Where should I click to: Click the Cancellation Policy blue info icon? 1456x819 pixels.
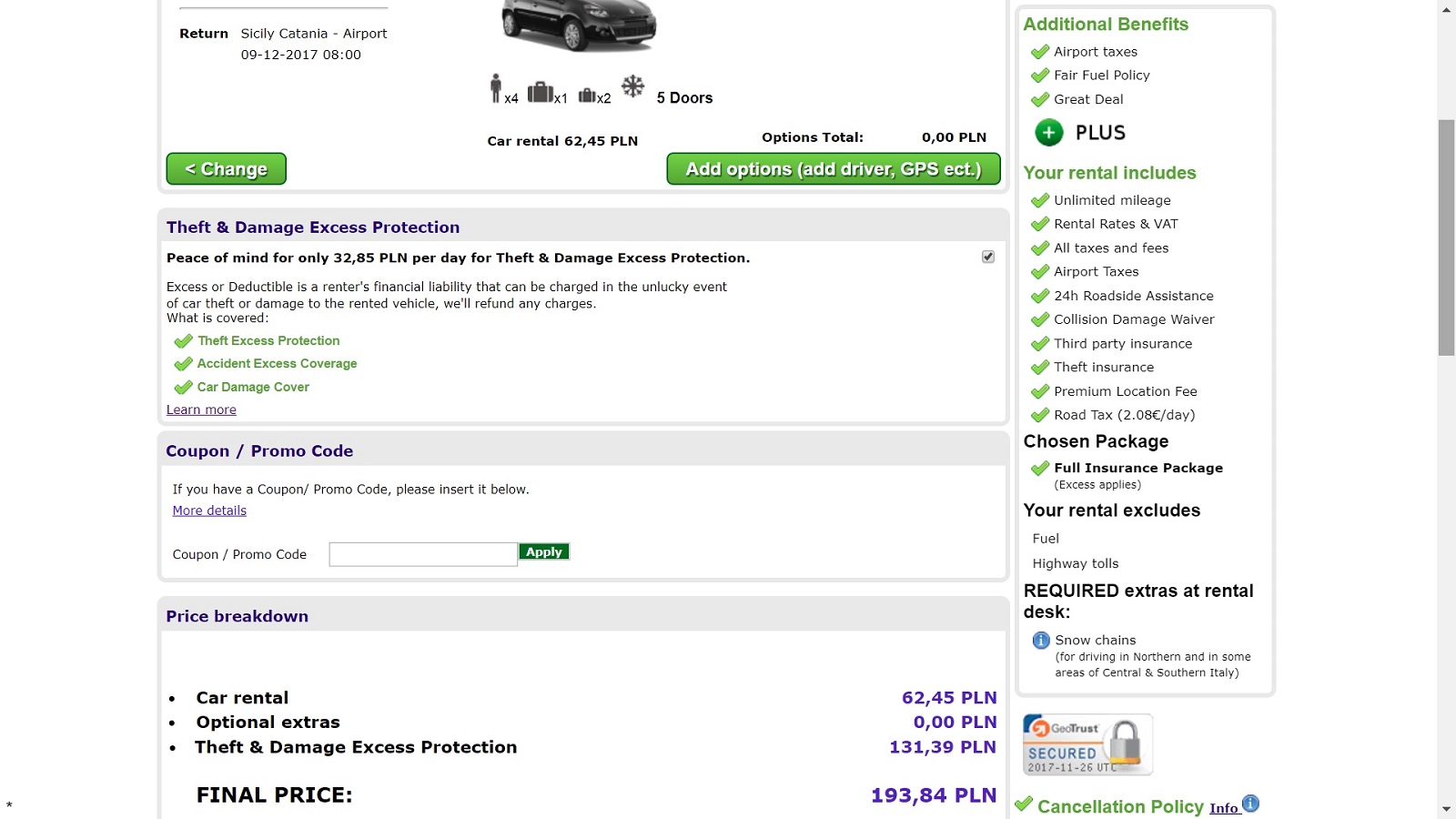click(x=1250, y=803)
